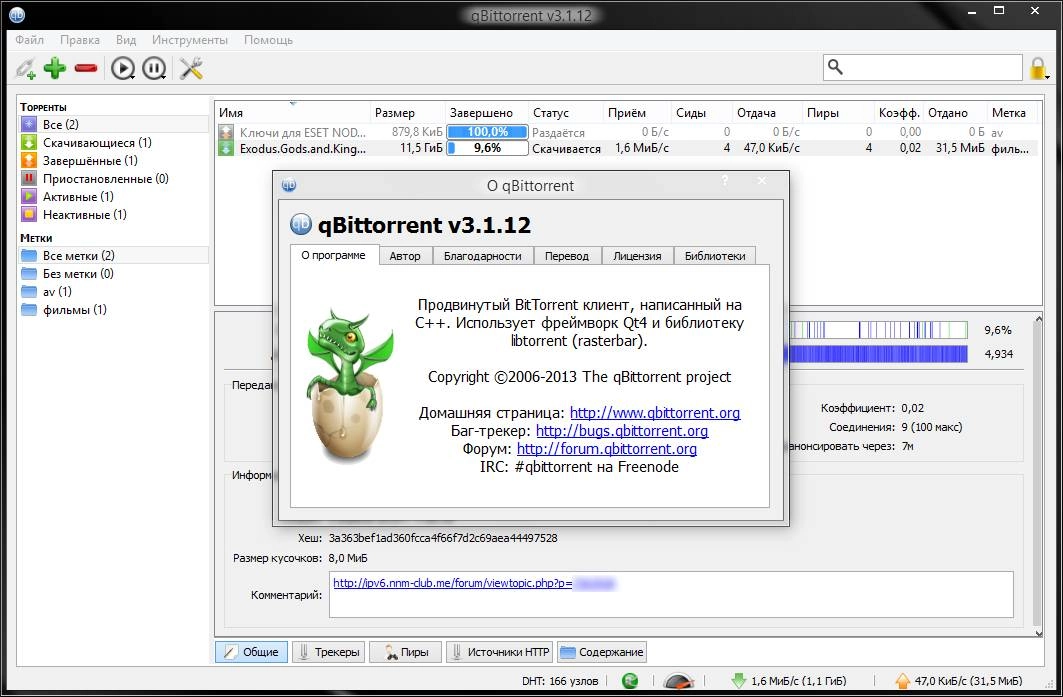The width and height of the screenshot is (1063, 697).
Task: Close the О qBittorrent dialog
Action: tap(762, 180)
